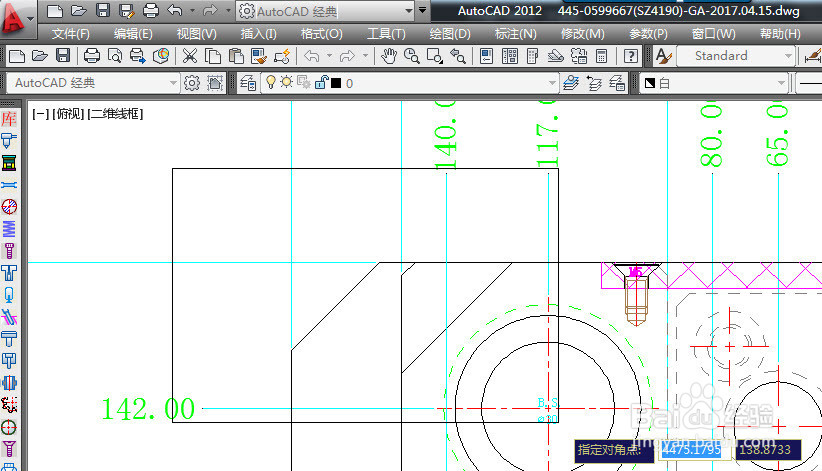Toggle layer 0 freeze sun icon

[x=286, y=82]
